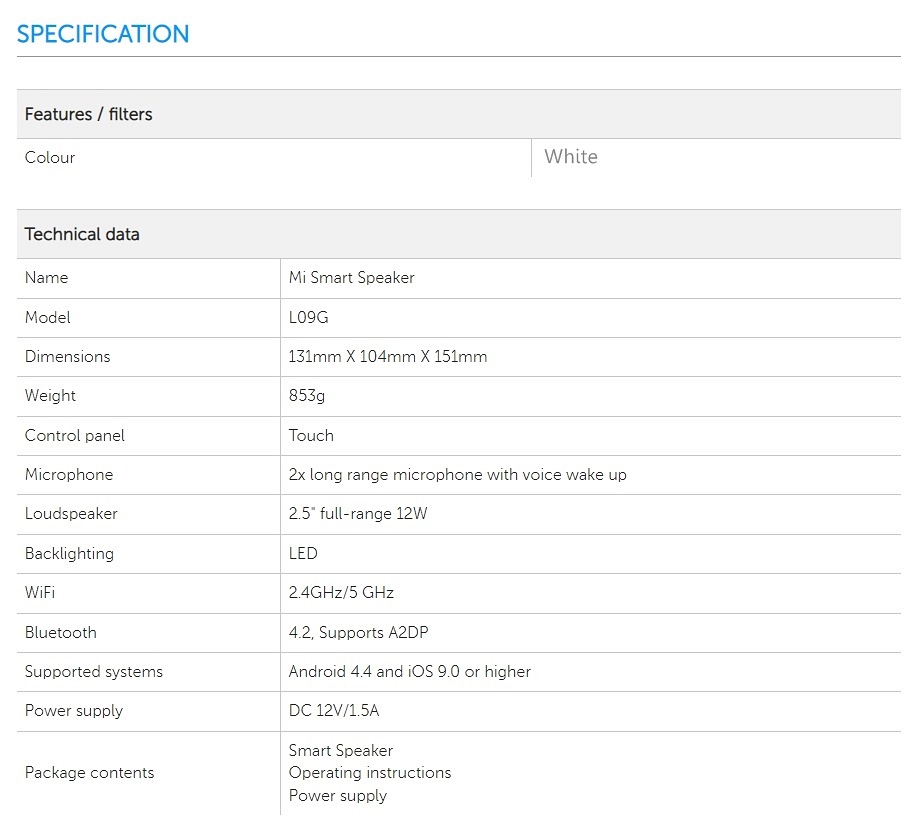The image size is (918, 837).
Task: Click the Features / filters section header
Action: pyautogui.click(x=89, y=114)
